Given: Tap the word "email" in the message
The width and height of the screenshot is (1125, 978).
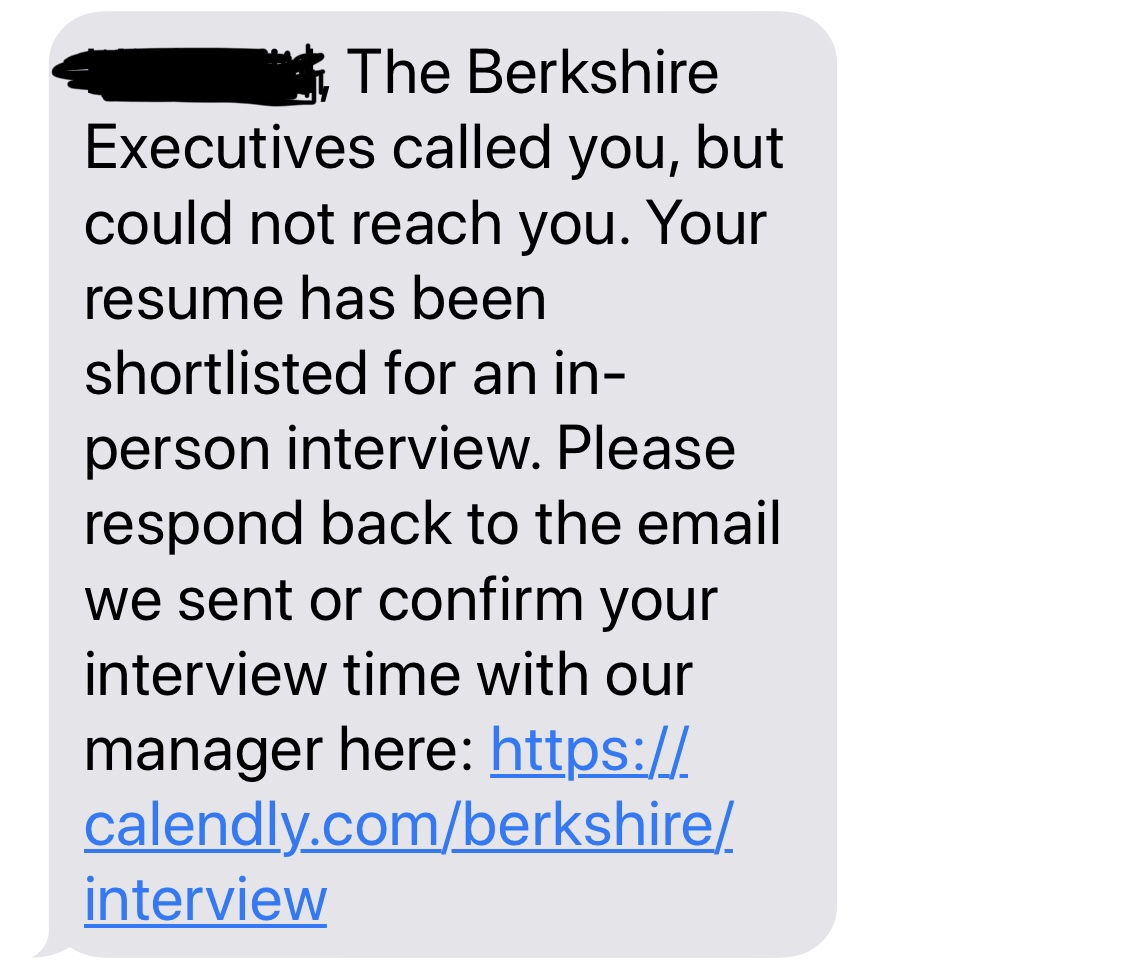Looking at the screenshot, I should click(x=708, y=524).
